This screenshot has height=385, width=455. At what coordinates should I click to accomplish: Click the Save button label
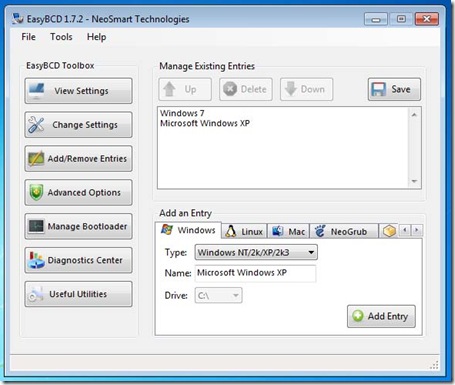pos(401,89)
